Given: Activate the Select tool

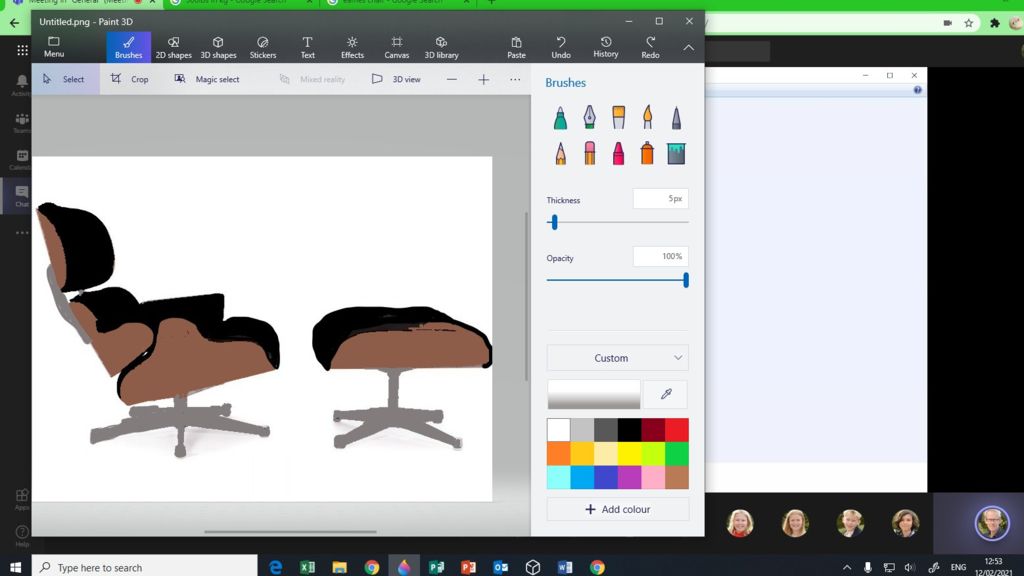Looking at the screenshot, I should pos(65,79).
